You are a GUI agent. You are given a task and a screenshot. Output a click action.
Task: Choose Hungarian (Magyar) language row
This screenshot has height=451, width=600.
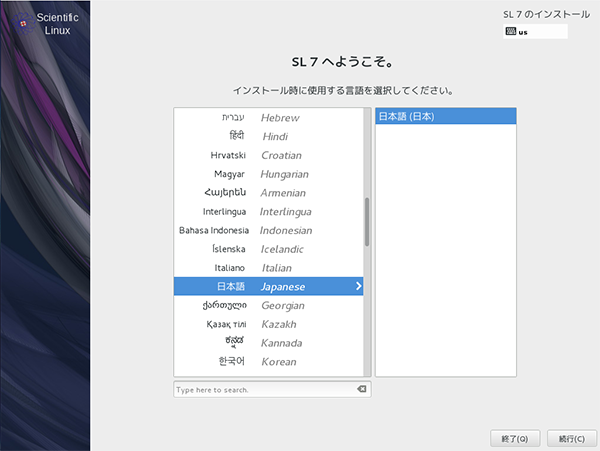269,174
